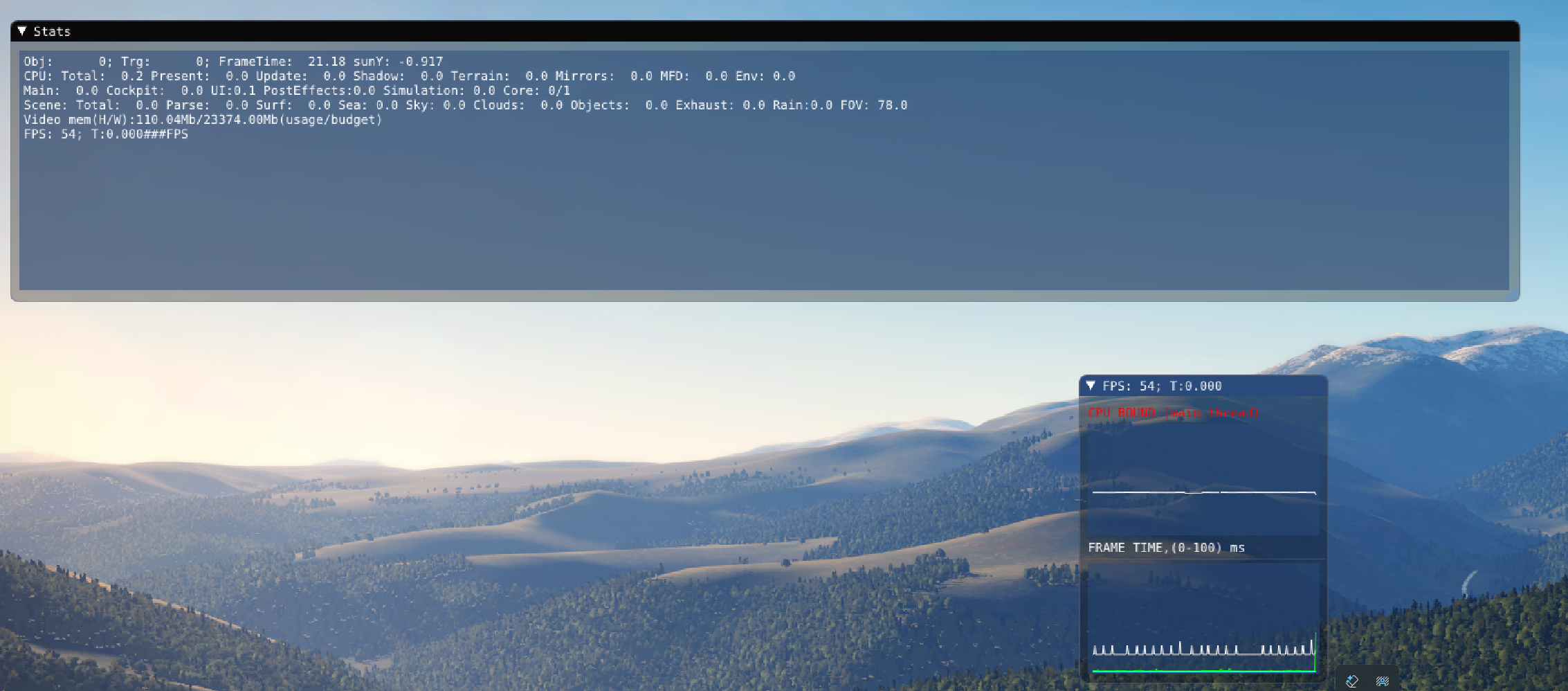Click the 'Video mem(H/W)' usage line
This screenshot has height=691, width=1568.
tap(203, 120)
